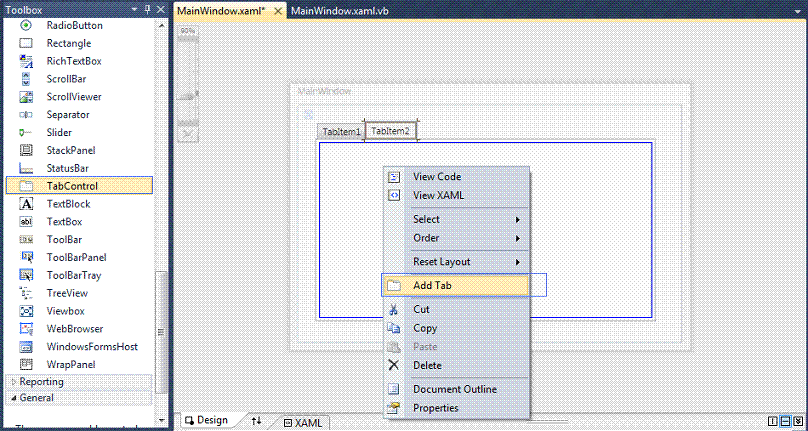Viewport: 808px width, 431px height.
Task: Collapse the bottom pane with chevron icon
Action: [x=798, y=421]
